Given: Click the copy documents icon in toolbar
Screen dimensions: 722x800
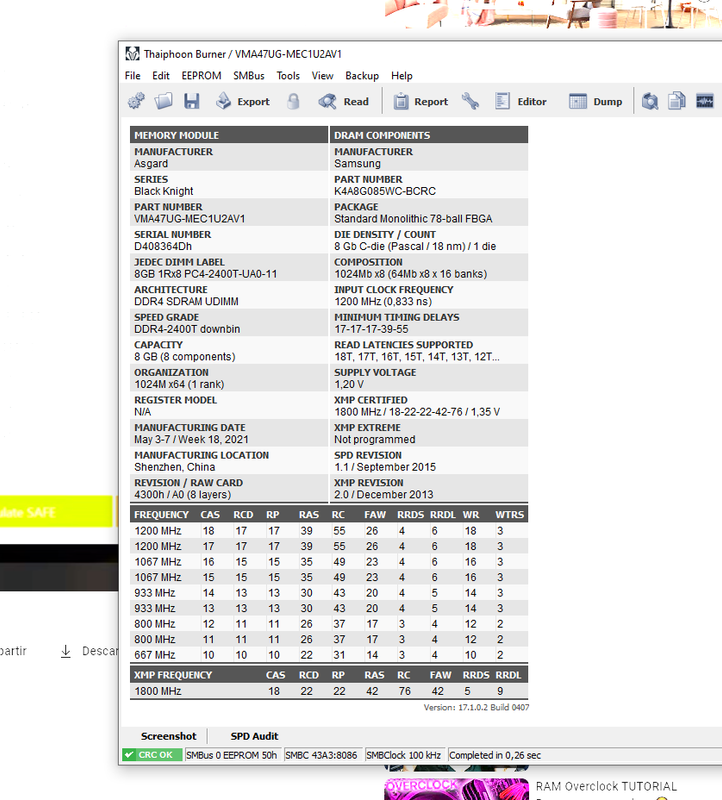Looking at the screenshot, I should 677,101.
